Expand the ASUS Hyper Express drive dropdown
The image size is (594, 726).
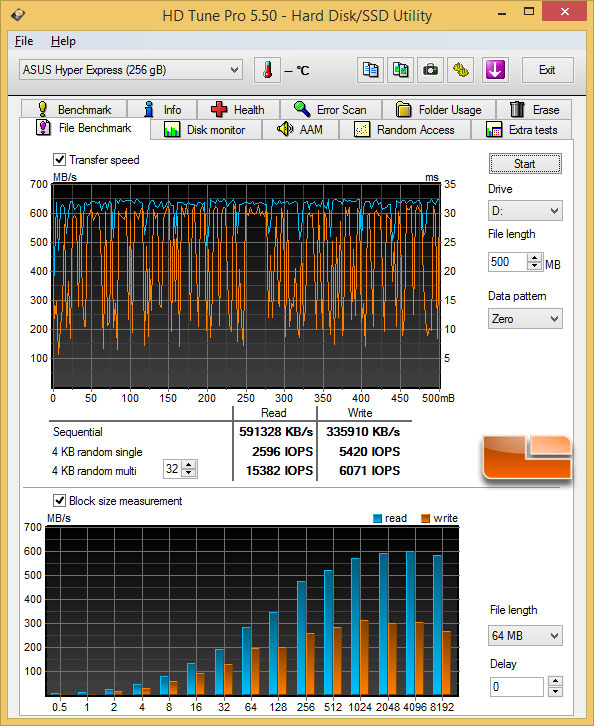click(131, 70)
